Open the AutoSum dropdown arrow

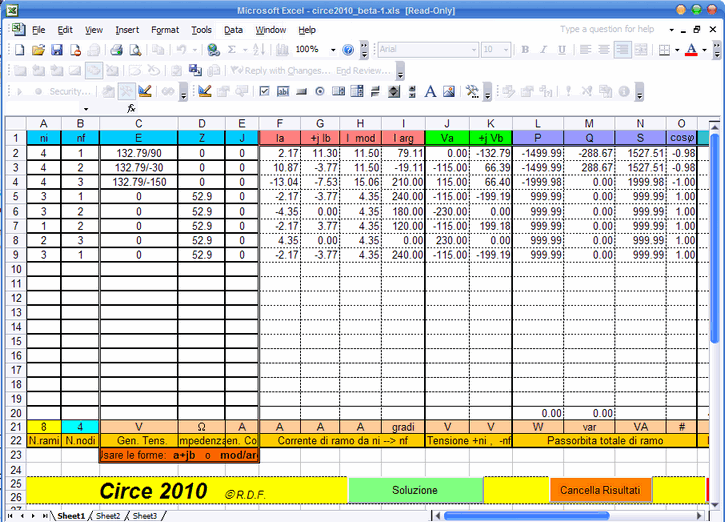(245, 49)
